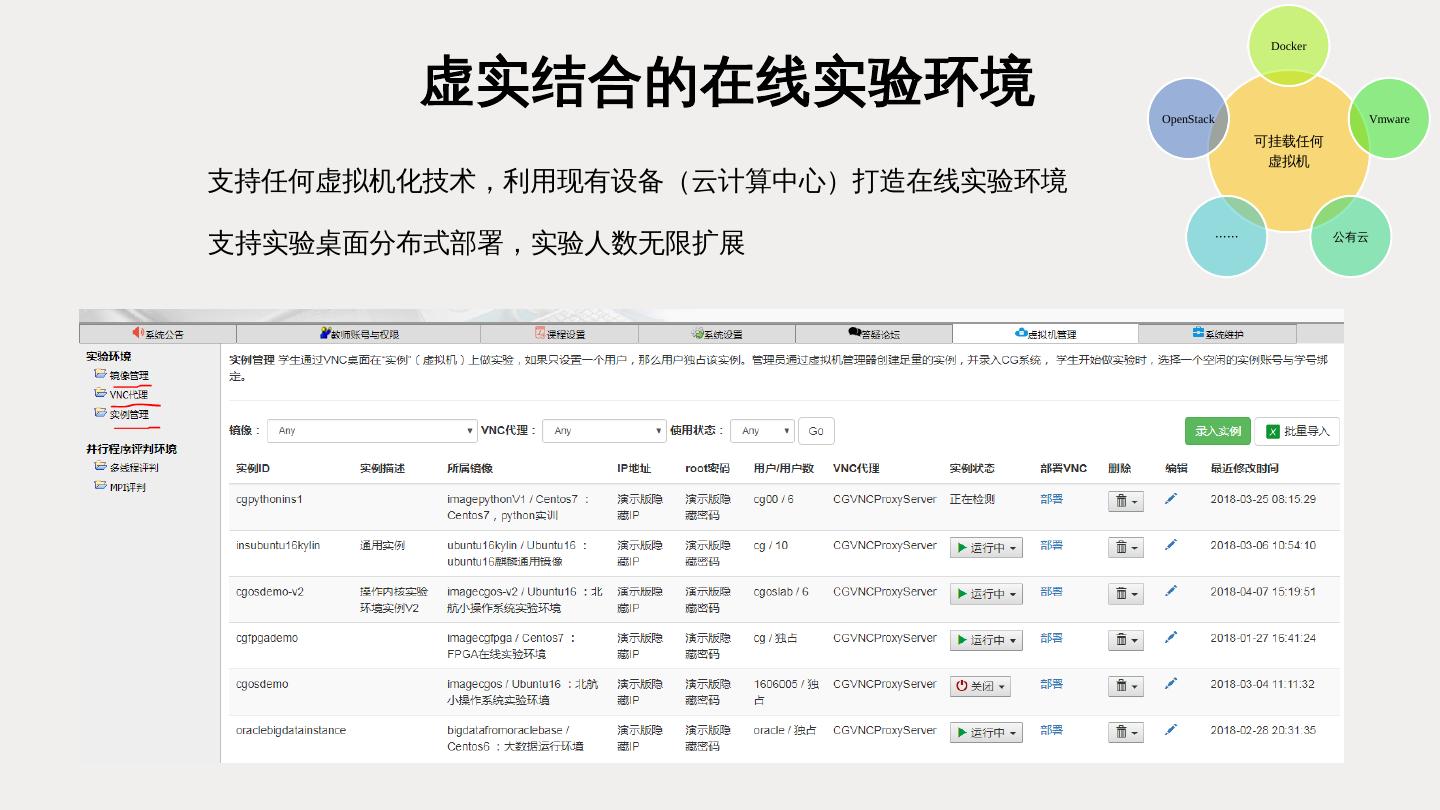Click the Go filter button
This screenshot has width=1440, height=810.
click(x=816, y=431)
